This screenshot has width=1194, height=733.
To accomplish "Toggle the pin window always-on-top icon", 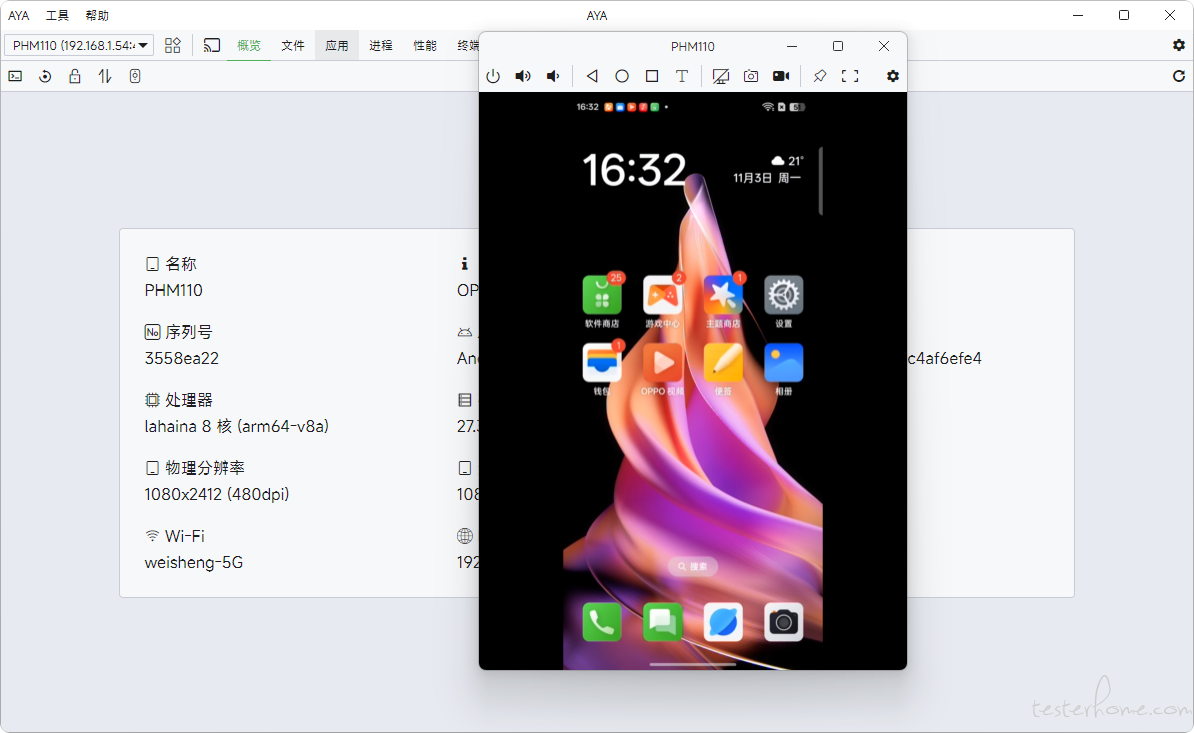I will click(x=820, y=76).
